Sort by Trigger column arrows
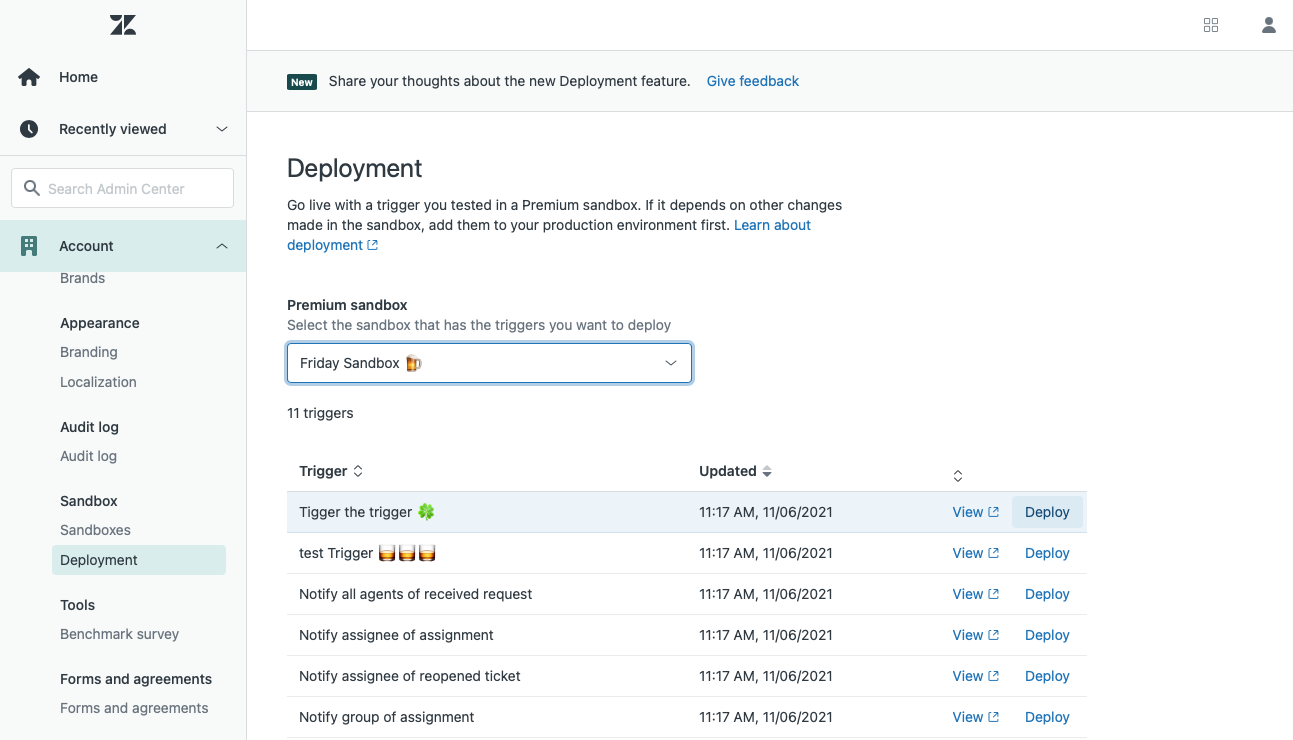 (358, 471)
